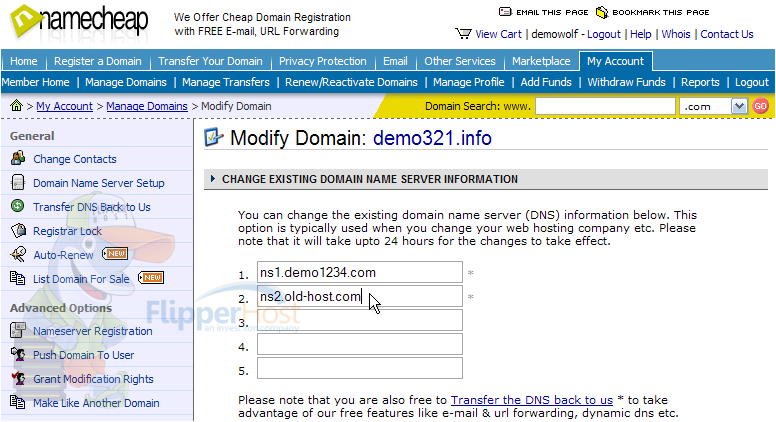Click the bookmark this page icon
776x422 pixels.
(x=601, y=12)
